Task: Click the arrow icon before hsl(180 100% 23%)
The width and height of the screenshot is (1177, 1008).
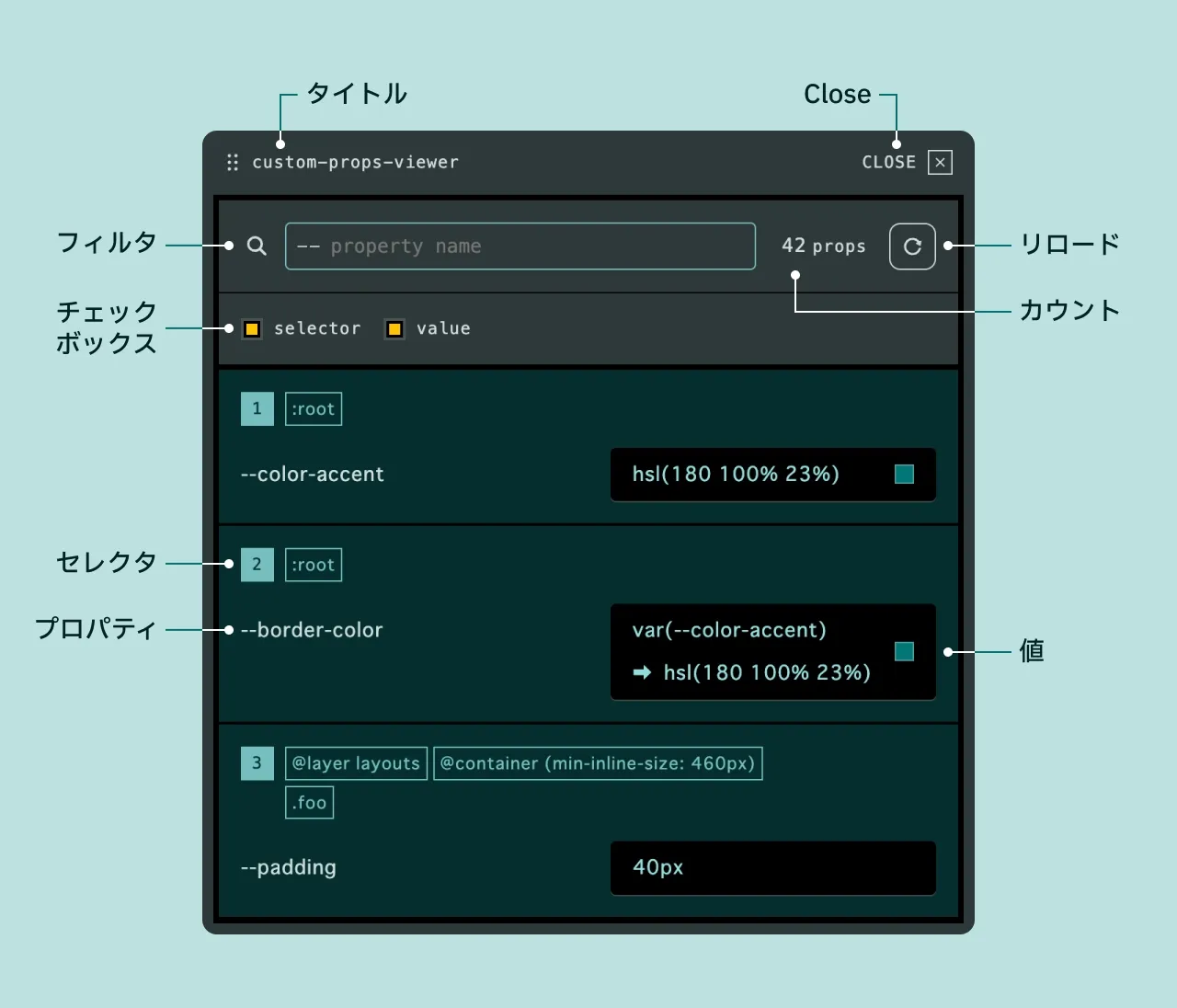Action: click(641, 672)
